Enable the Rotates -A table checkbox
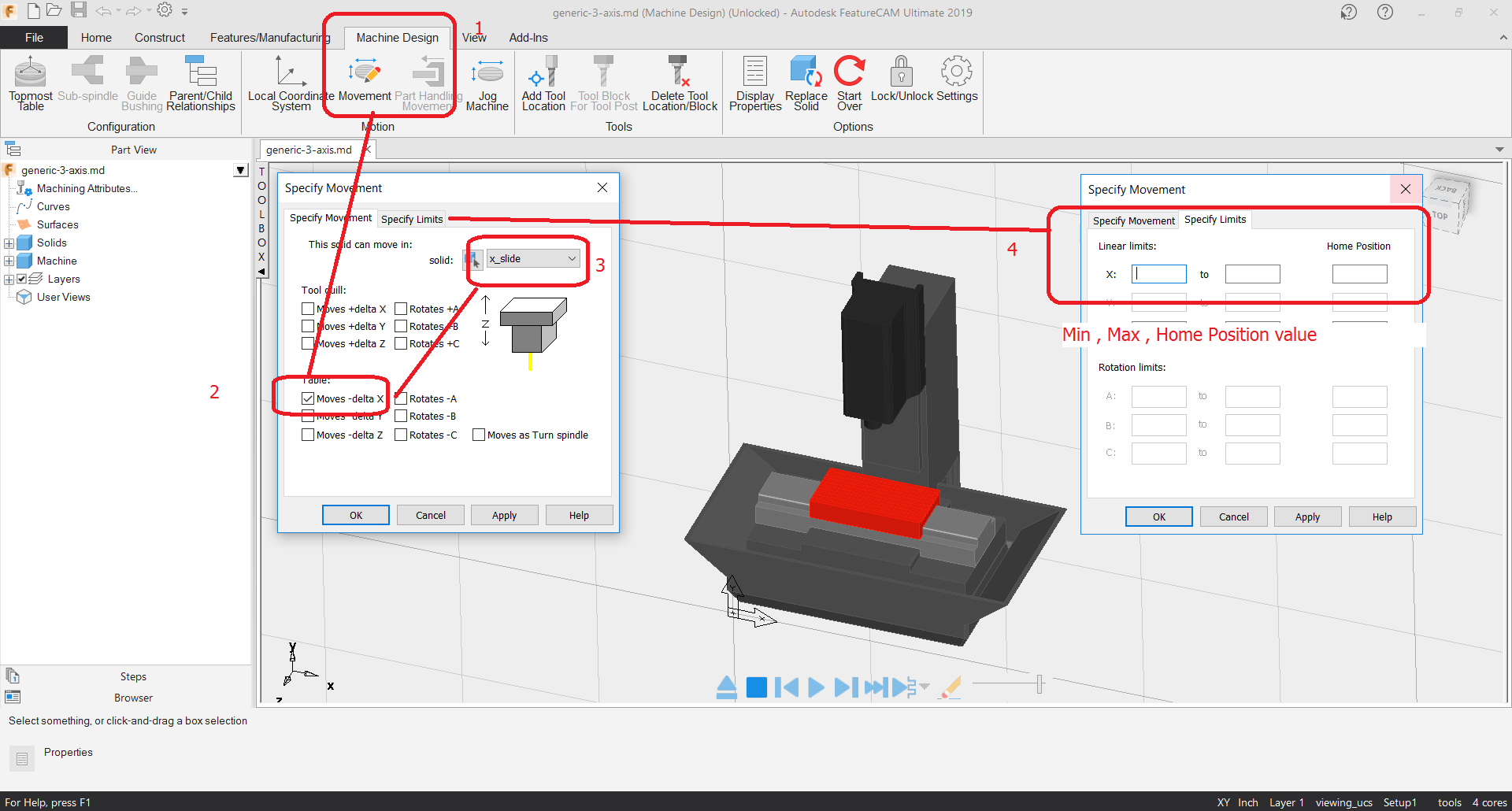Viewport: 1512px width, 811px height. point(402,398)
